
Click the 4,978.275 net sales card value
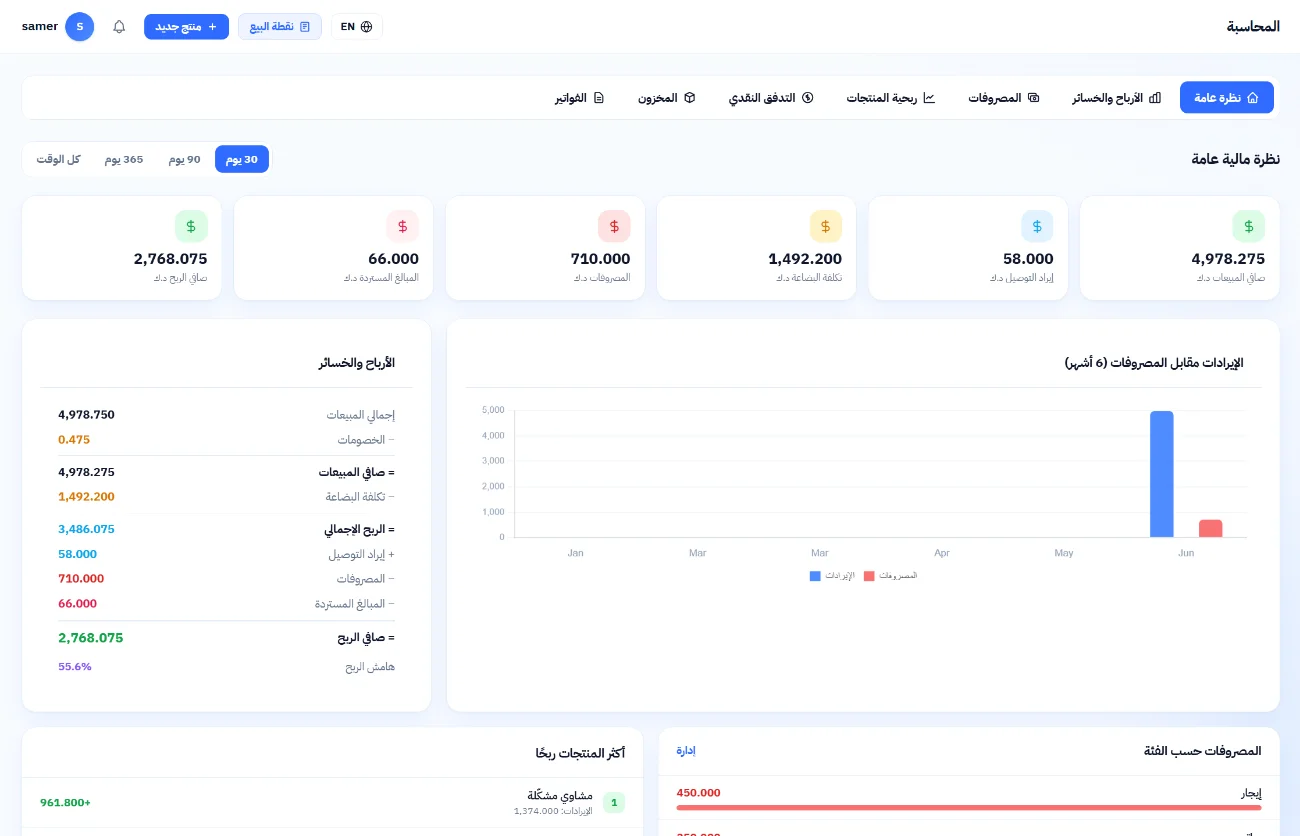click(x=1228, y=259)
